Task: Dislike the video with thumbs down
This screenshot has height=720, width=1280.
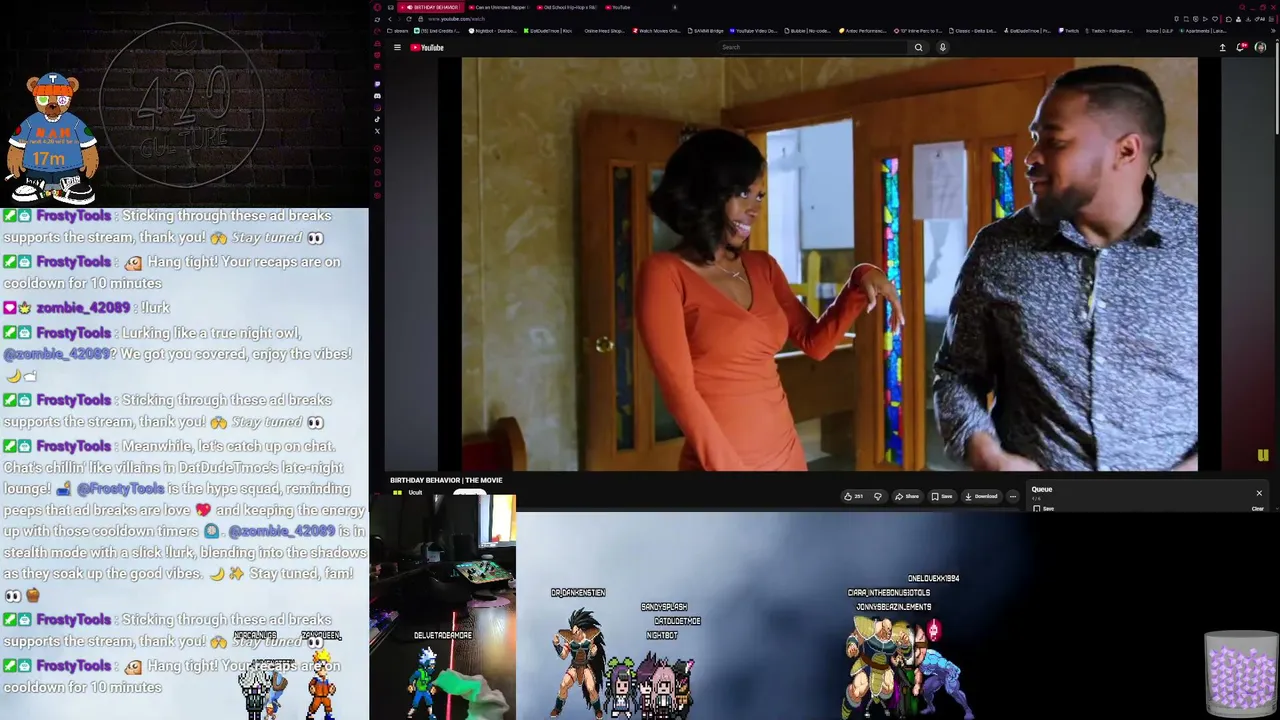Action: pyautogui.click(x=878, y=496)
